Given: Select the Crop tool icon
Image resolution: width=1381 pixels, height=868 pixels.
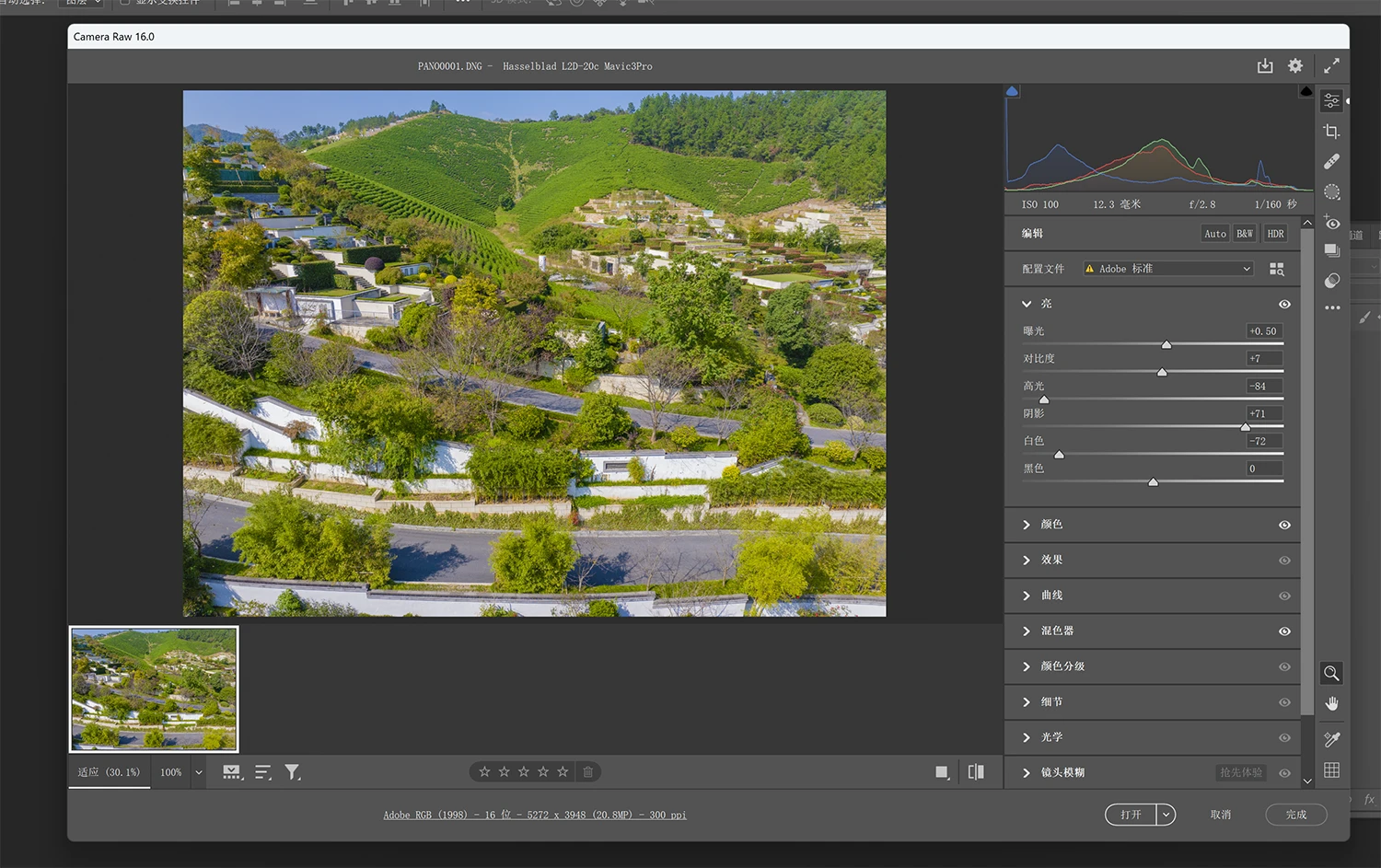Looking at the screenshot, I should pyautogui.click(x=1331, y=132).
